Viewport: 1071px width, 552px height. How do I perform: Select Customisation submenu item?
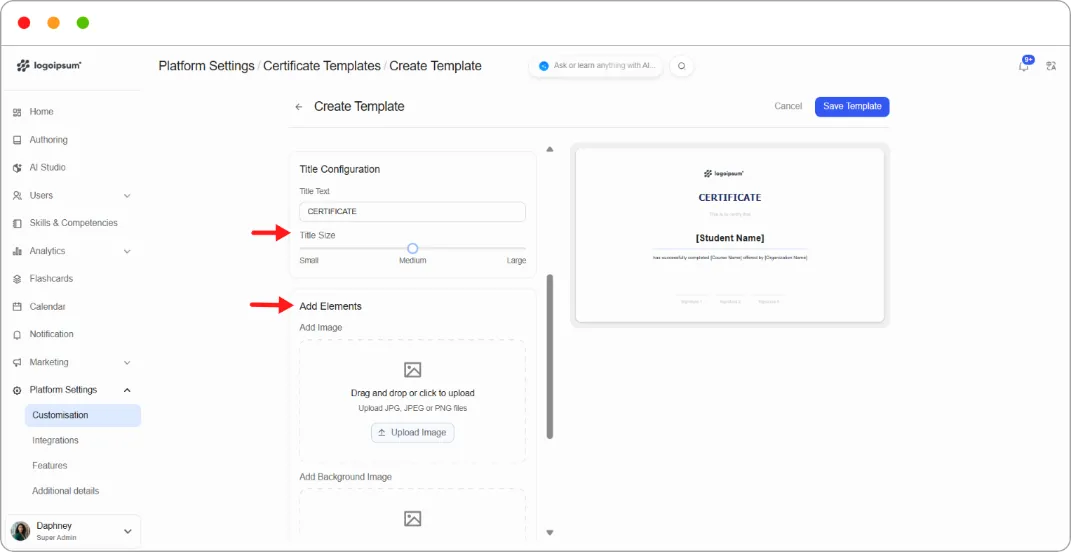(x=83, y=415)
